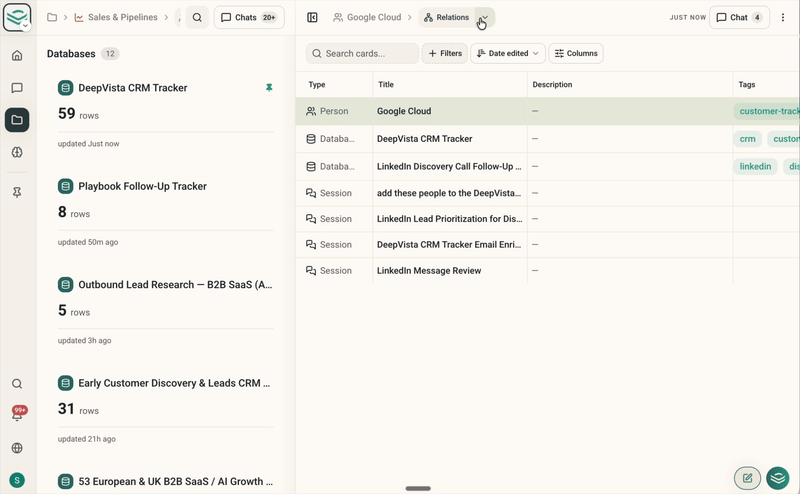Expand the Relations view dropdown arrow
This screenshot has height=494, width=800.
point(484,17)
